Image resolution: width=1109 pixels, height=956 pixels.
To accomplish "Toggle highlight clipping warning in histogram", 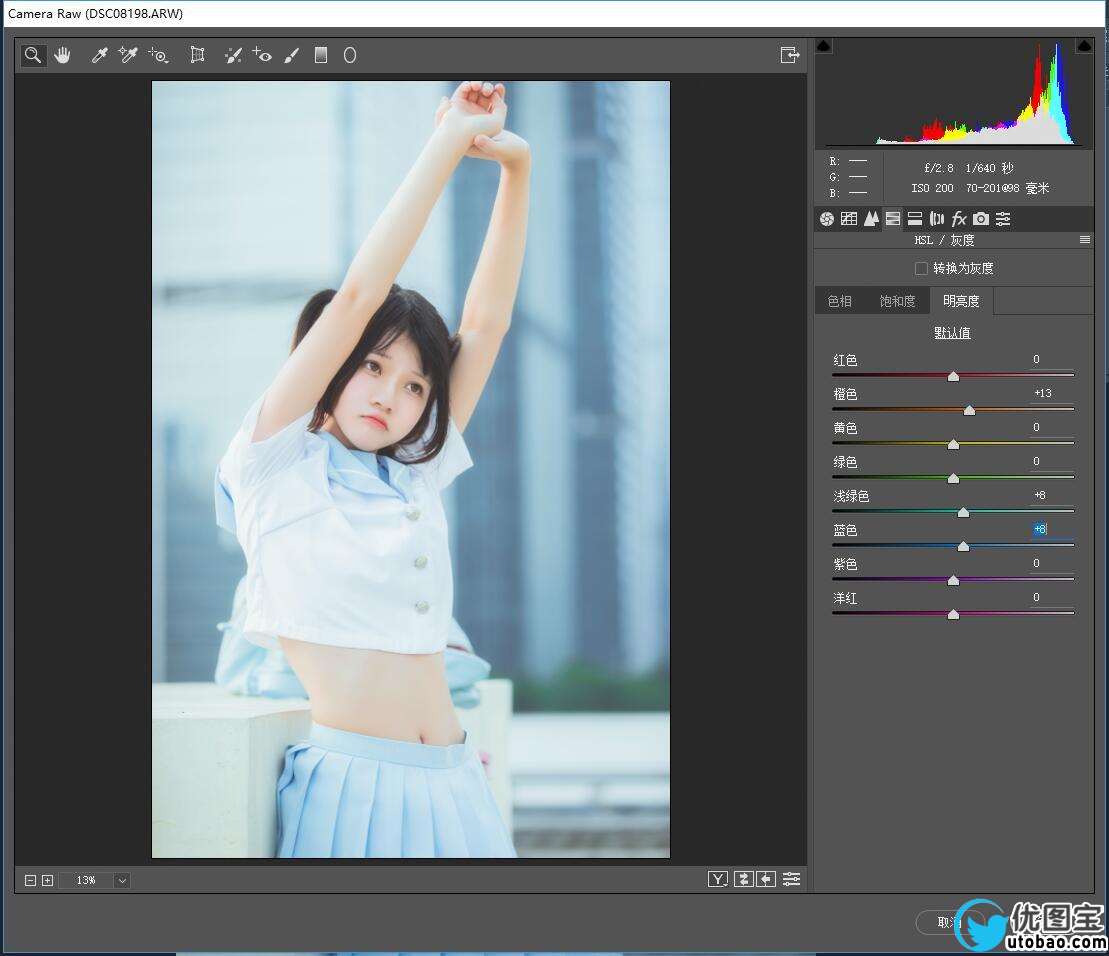I will click(1084, 46).
